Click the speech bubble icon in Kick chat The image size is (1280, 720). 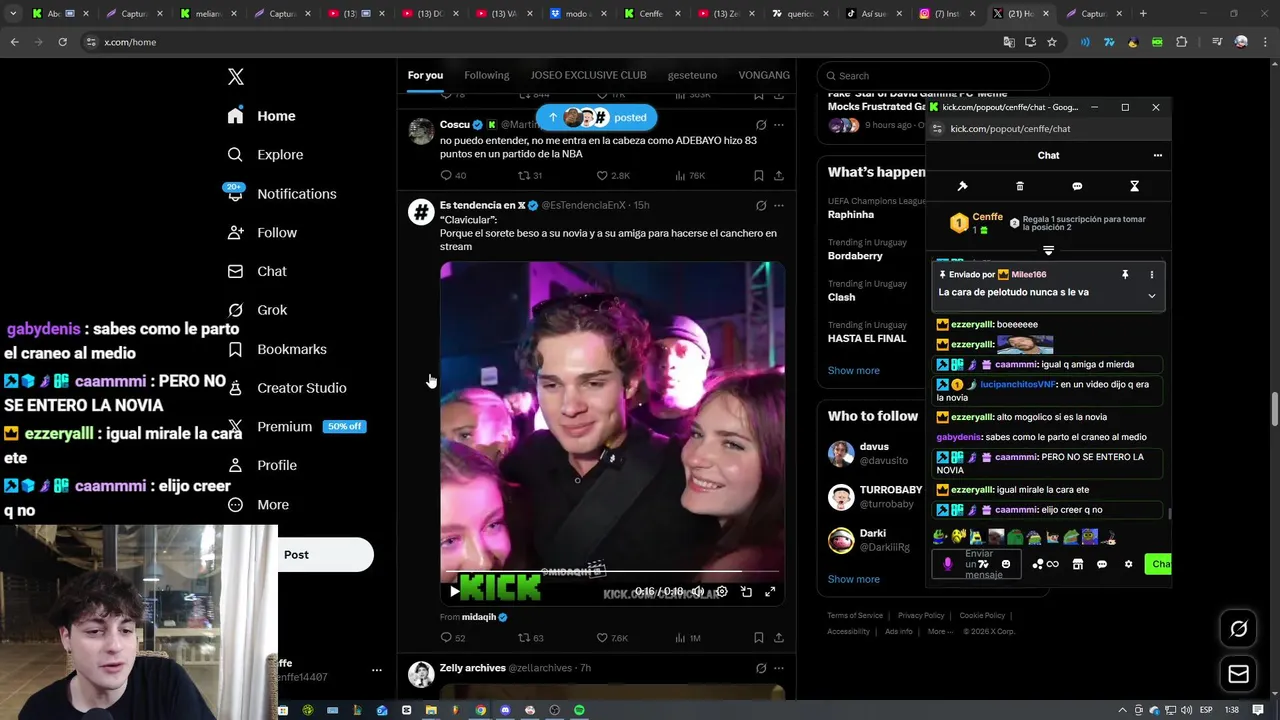click(1077, 186)
